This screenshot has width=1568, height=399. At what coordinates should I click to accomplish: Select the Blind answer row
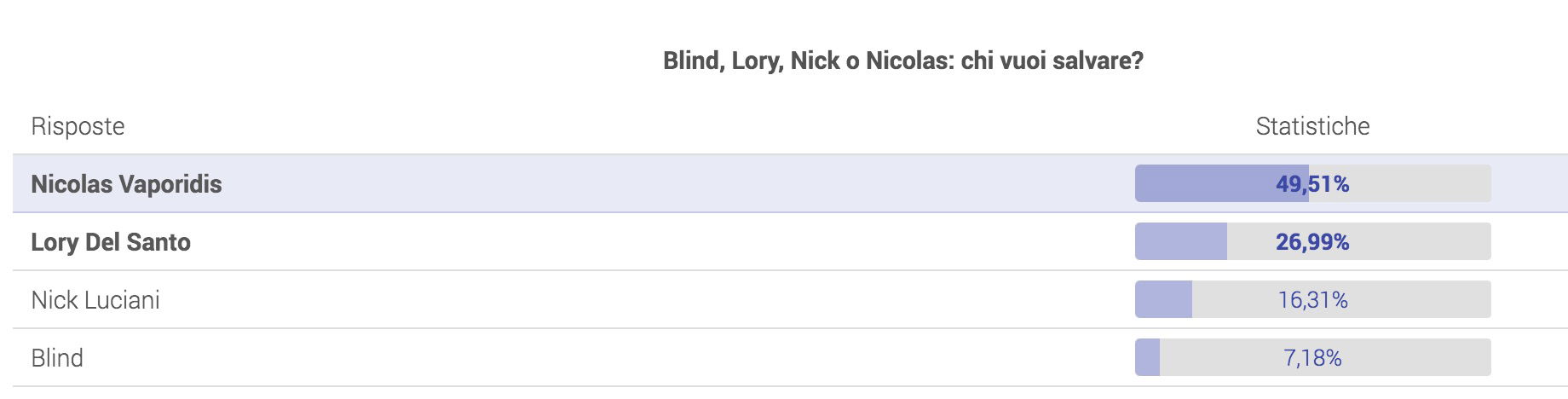coord(790,357)
